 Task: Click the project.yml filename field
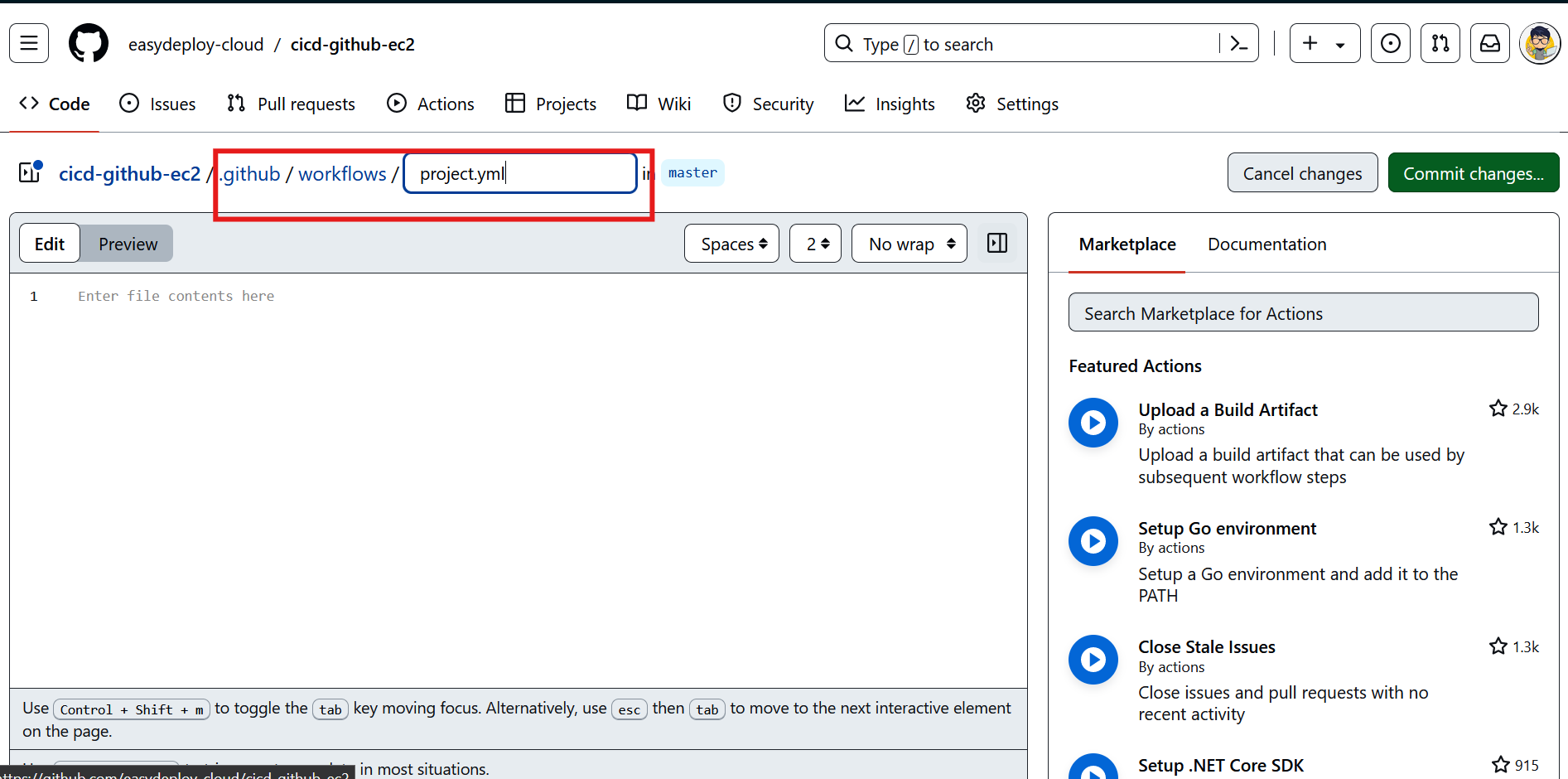(520, 173)
